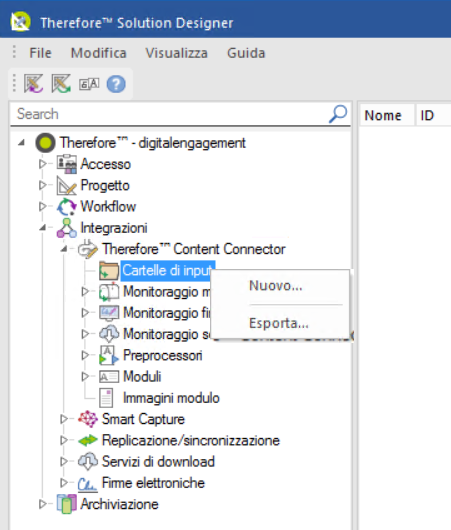Expand the Archiviazione node
Viewport: 451px width, 530px height.
[x=42, y=504]
